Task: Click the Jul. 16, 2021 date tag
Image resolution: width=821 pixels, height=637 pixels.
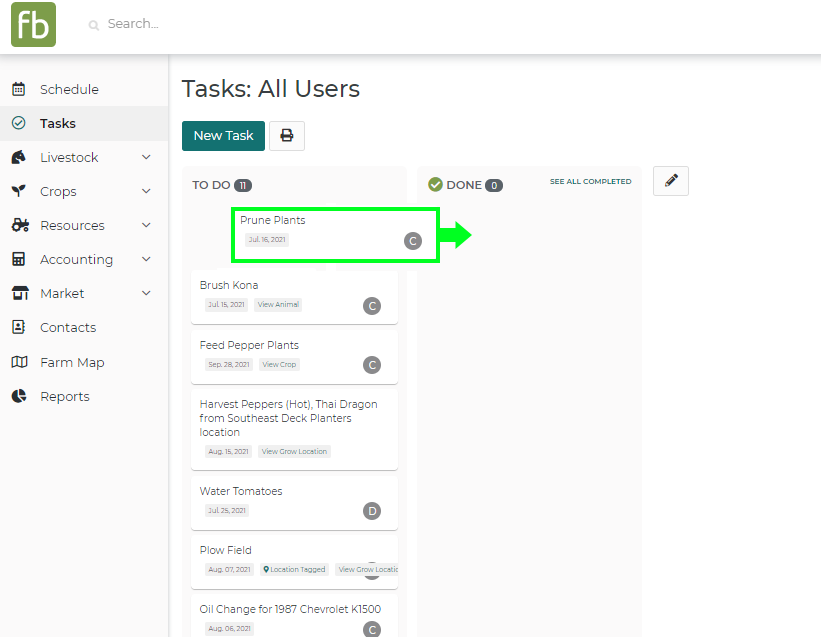Action: (x=267, y=240)
